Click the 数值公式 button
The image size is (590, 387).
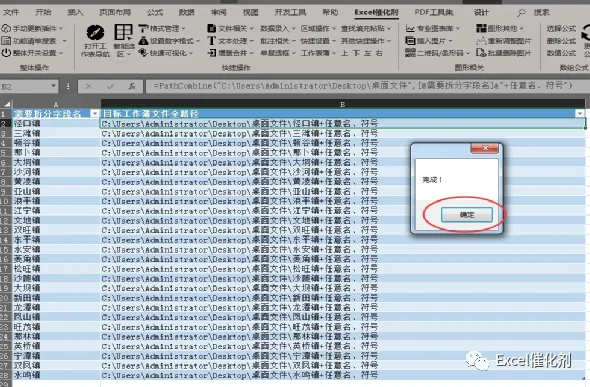click(561, 53)
